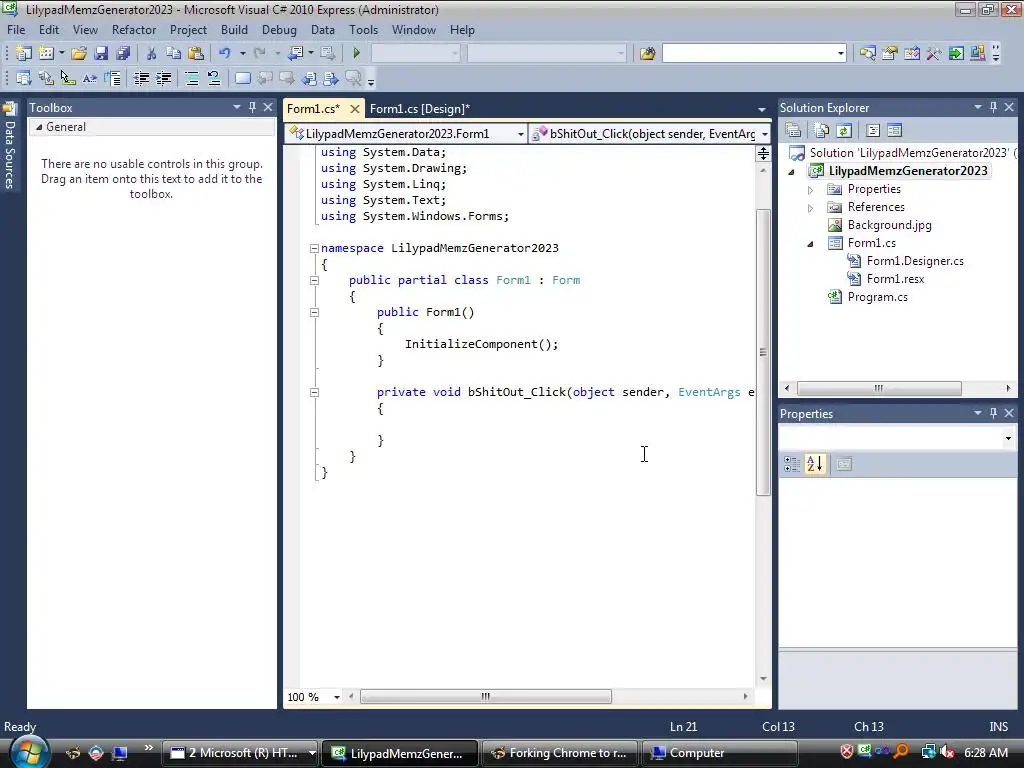The height and width of the screenshot is (768, 1024).
Task: Click the Navigate Backward icon
Action: [x=295, y=54]
